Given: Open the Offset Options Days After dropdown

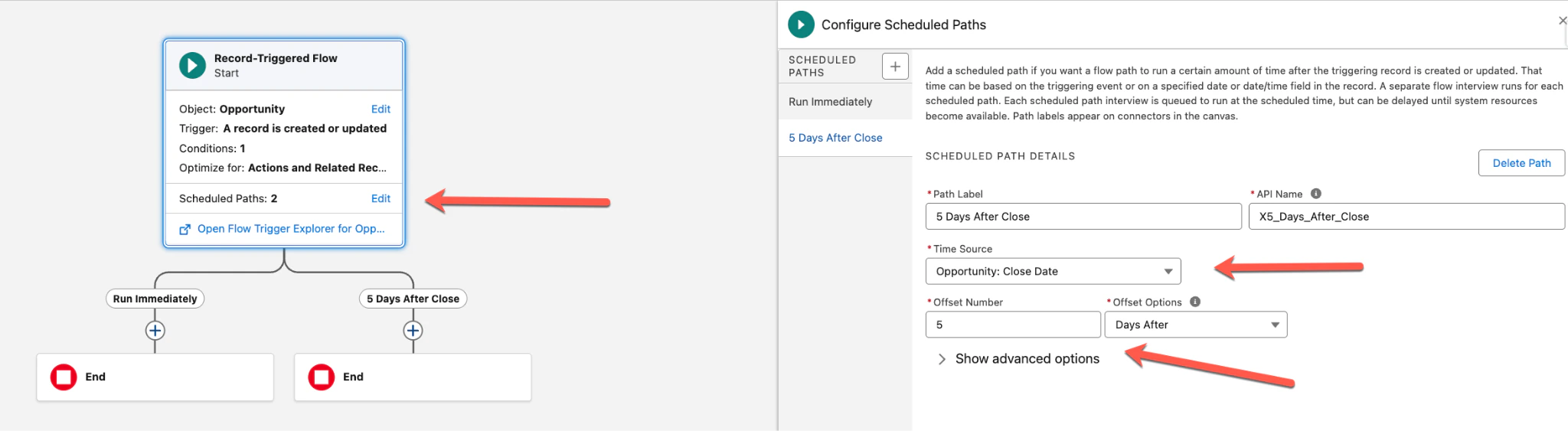Looking at the screenshot, I should coord(1195,325).
